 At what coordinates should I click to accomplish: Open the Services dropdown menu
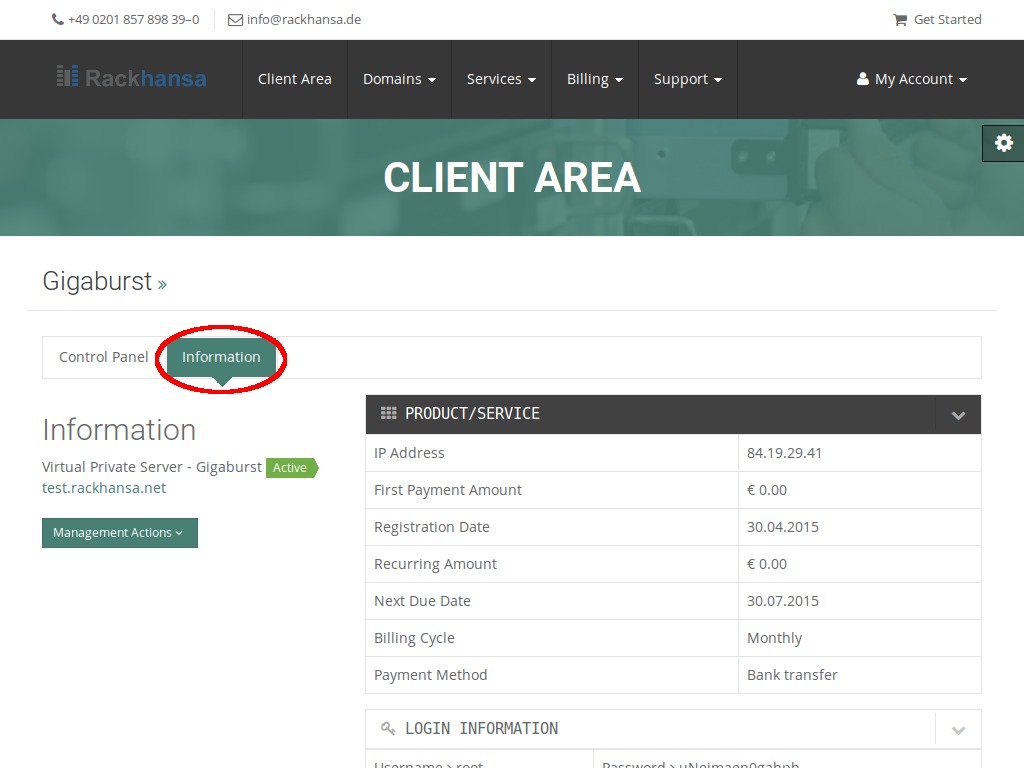(501, 79)
